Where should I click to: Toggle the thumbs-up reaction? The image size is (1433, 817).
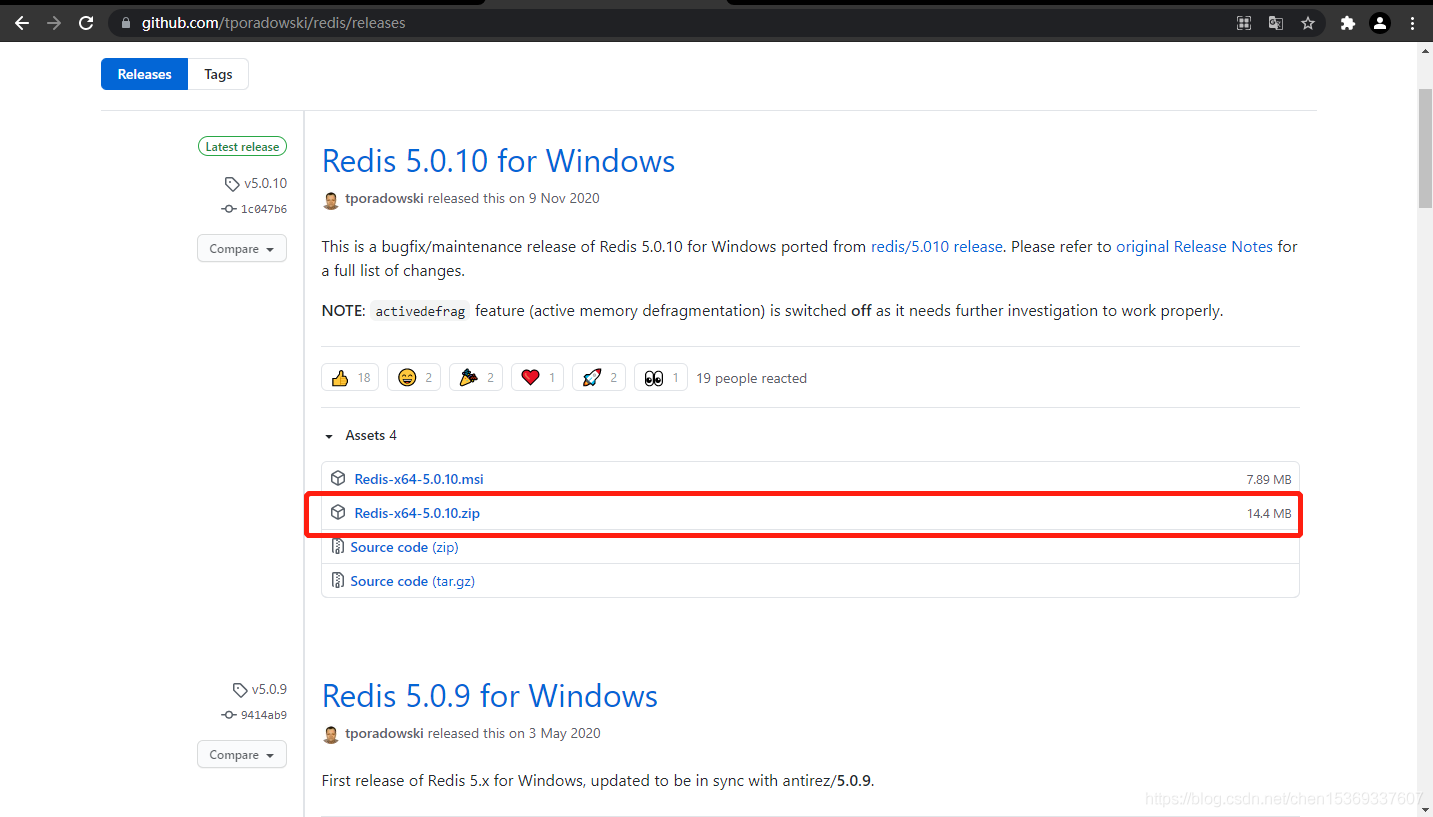(x=349, y=377)
